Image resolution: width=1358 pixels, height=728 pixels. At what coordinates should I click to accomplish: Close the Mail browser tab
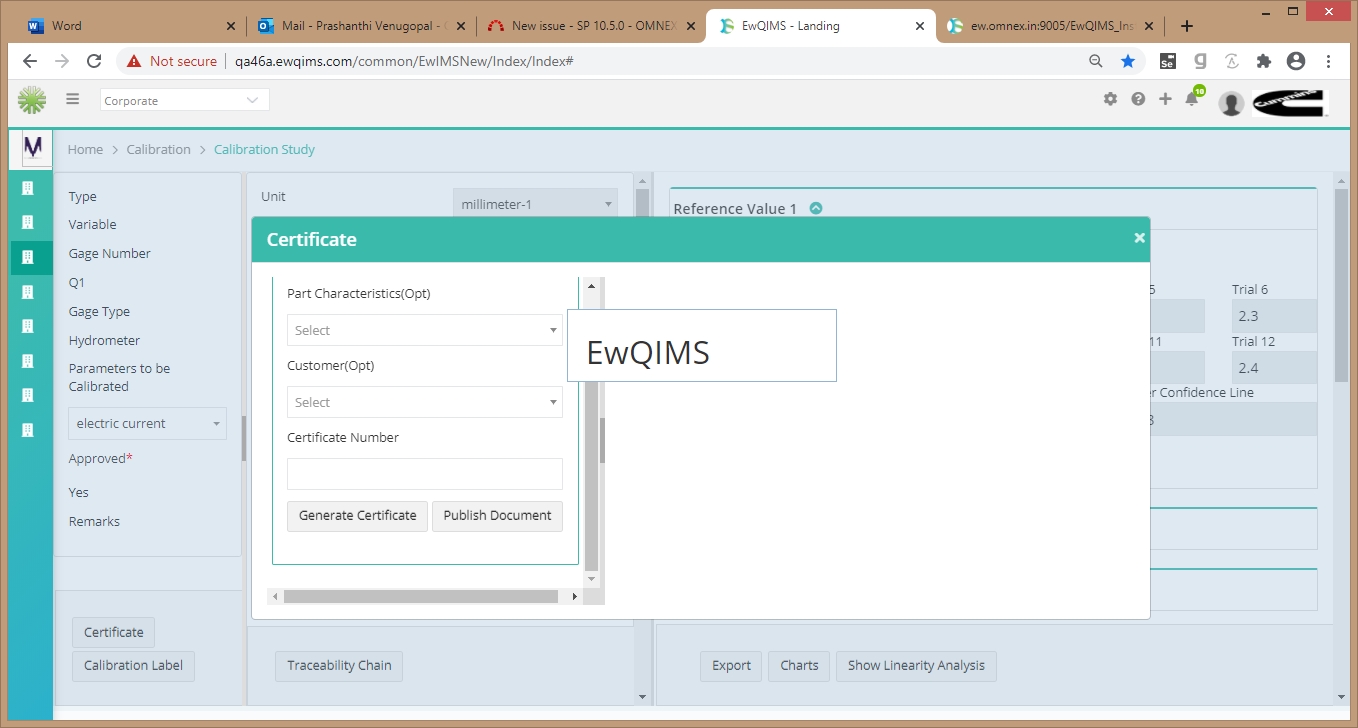[x=461, y=26]
